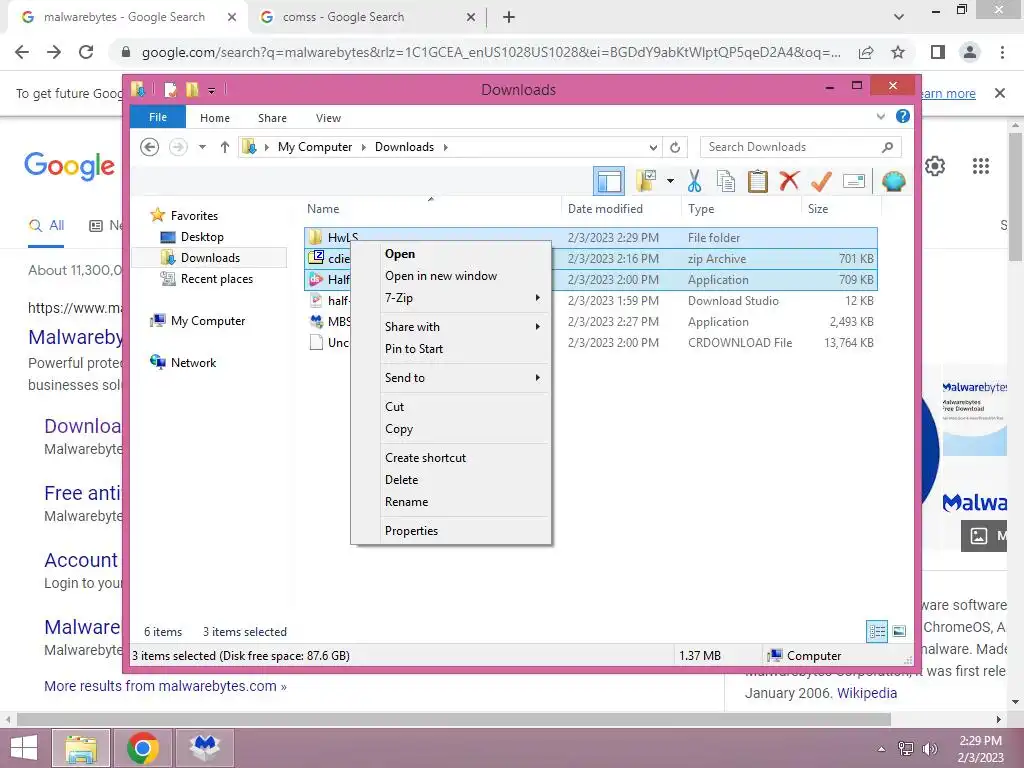
Task: Toggle Chrome side panel
Action: [938, 52]
